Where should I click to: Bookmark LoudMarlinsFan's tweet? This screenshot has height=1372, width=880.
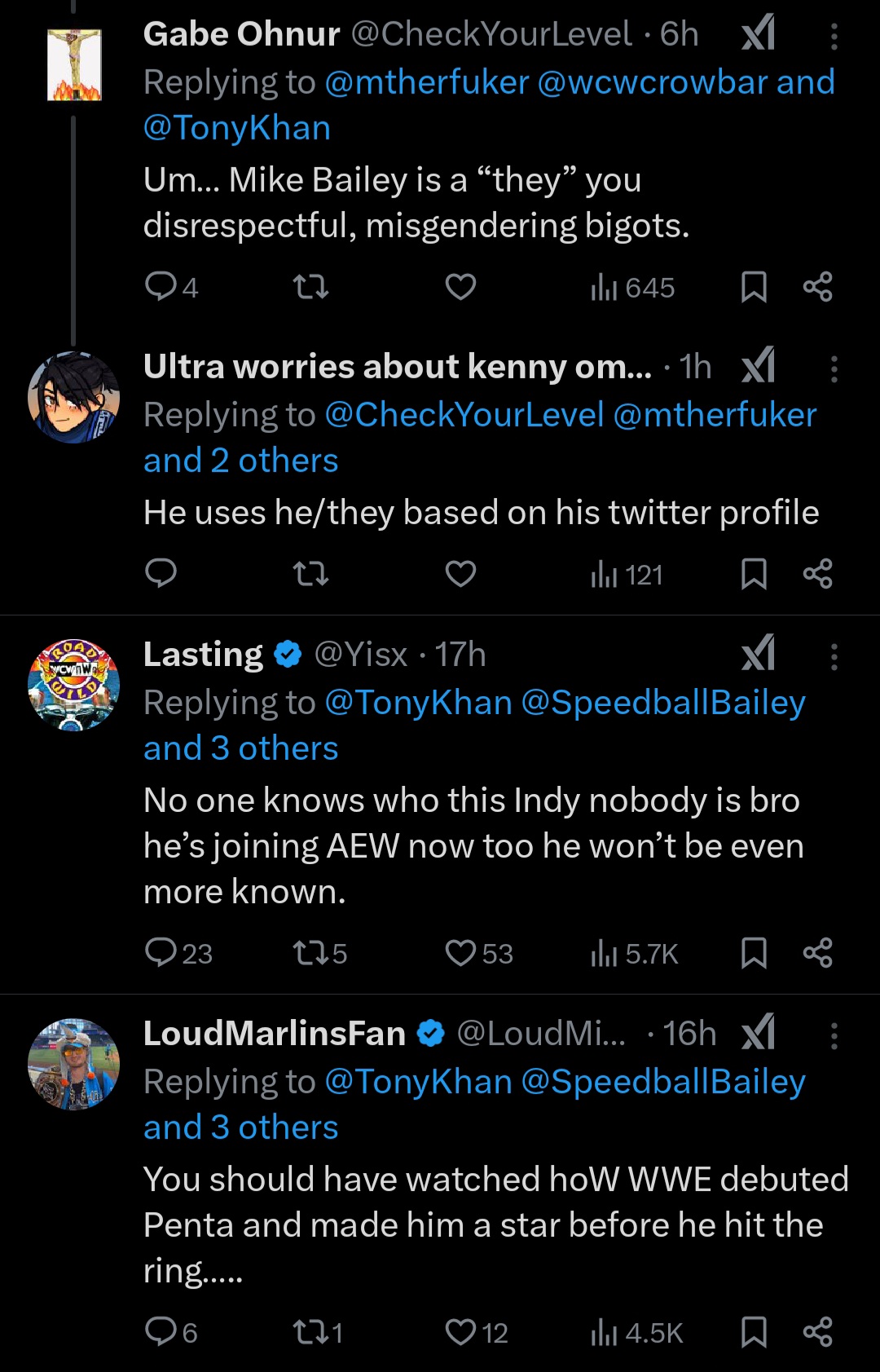click(x=754, y=1332)
